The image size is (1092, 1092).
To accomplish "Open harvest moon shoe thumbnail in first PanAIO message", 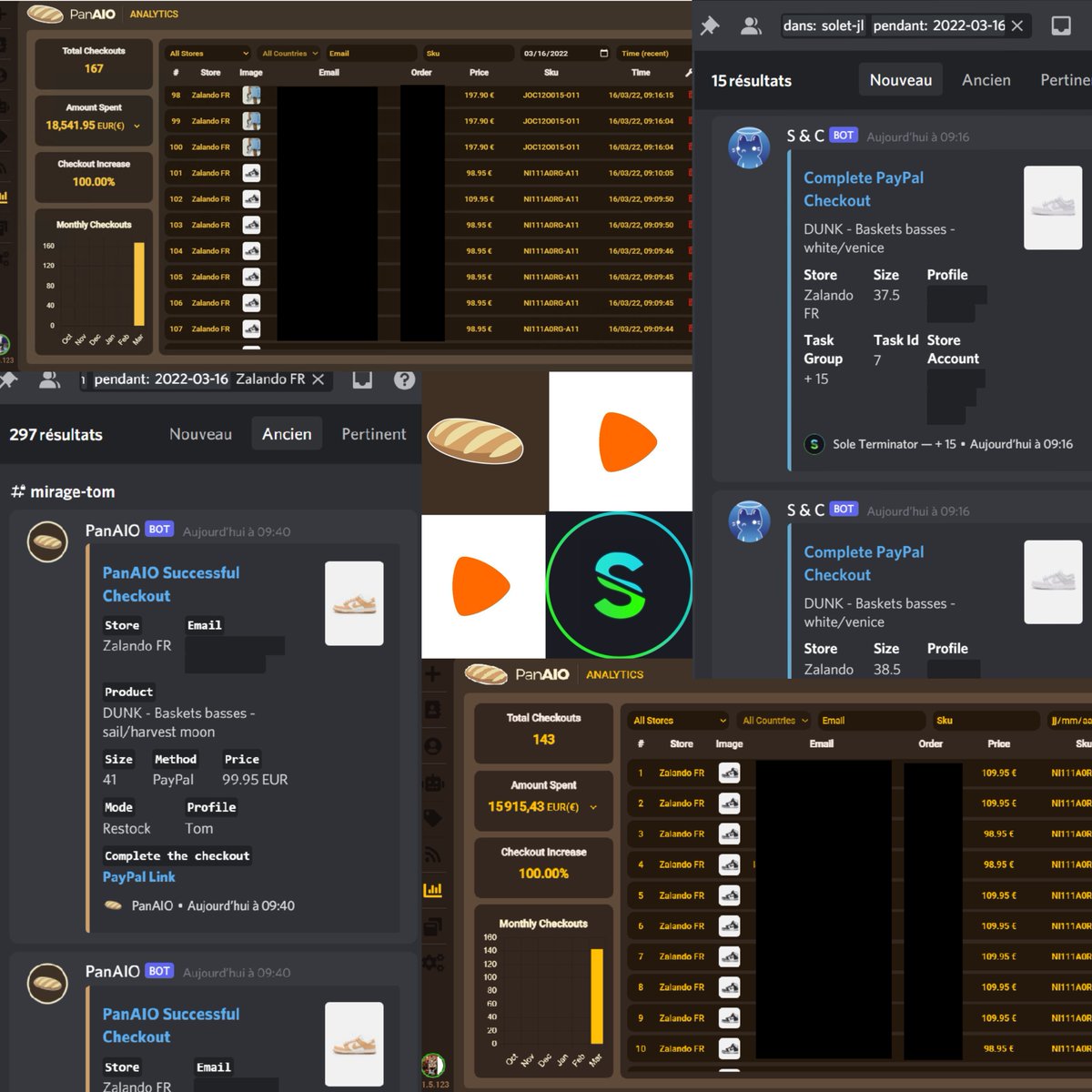I will [354, 603].
